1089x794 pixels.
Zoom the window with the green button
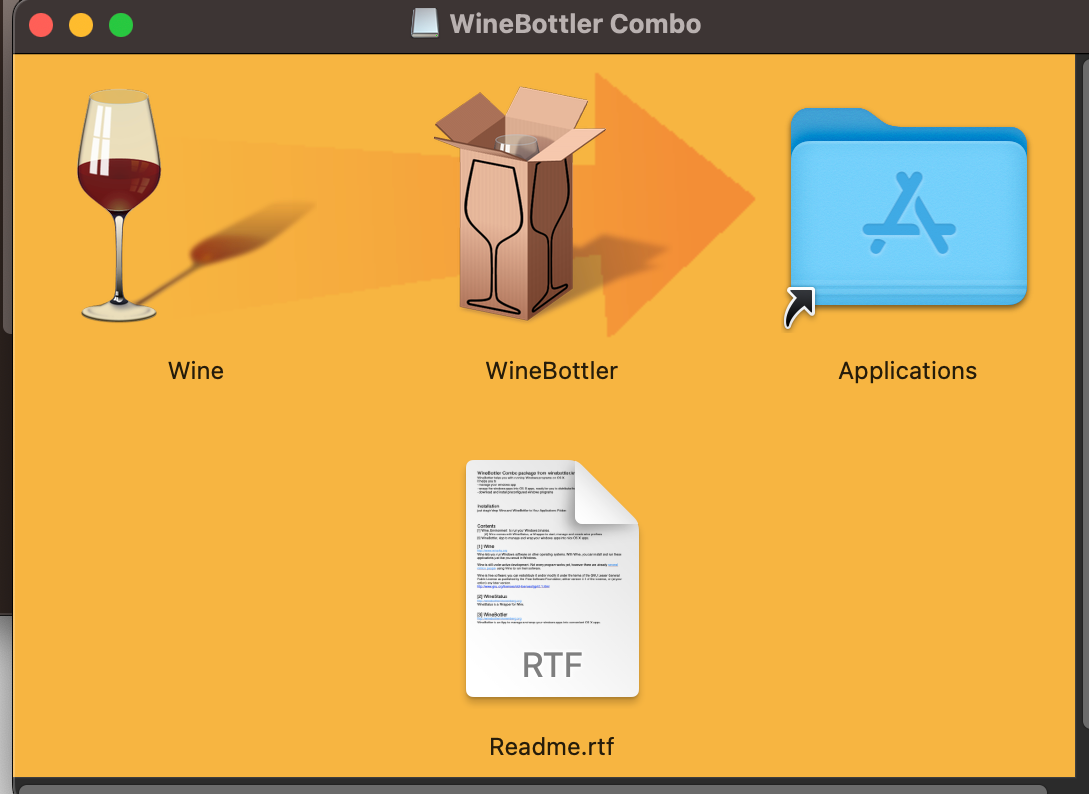pyautogui.click(x=121, y=25)
